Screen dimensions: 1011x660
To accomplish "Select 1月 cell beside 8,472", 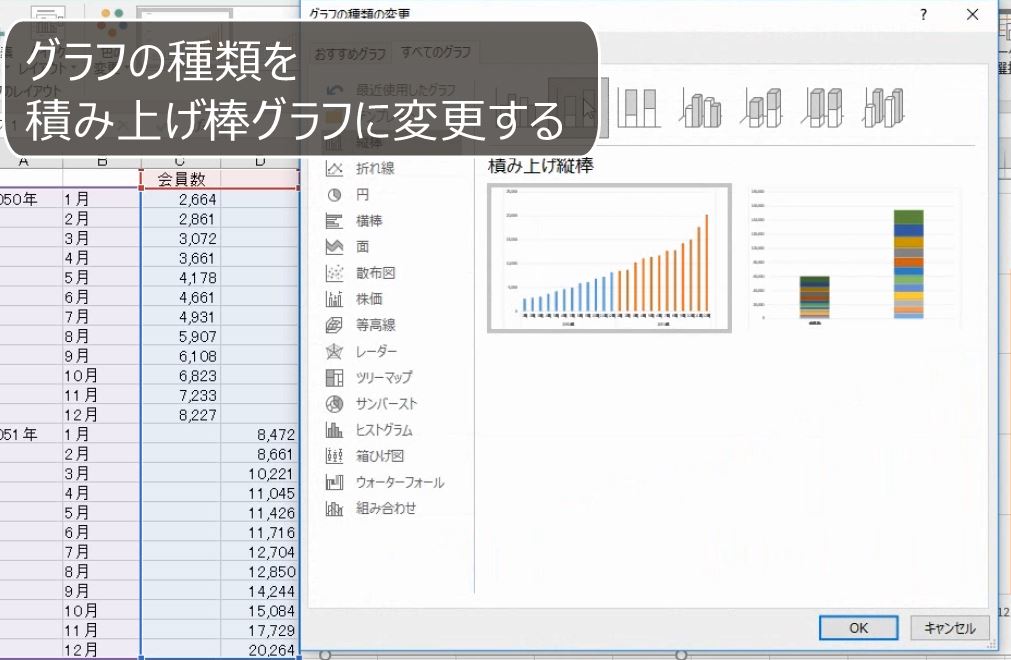I will pyautogui.click(x=101, y=434).
